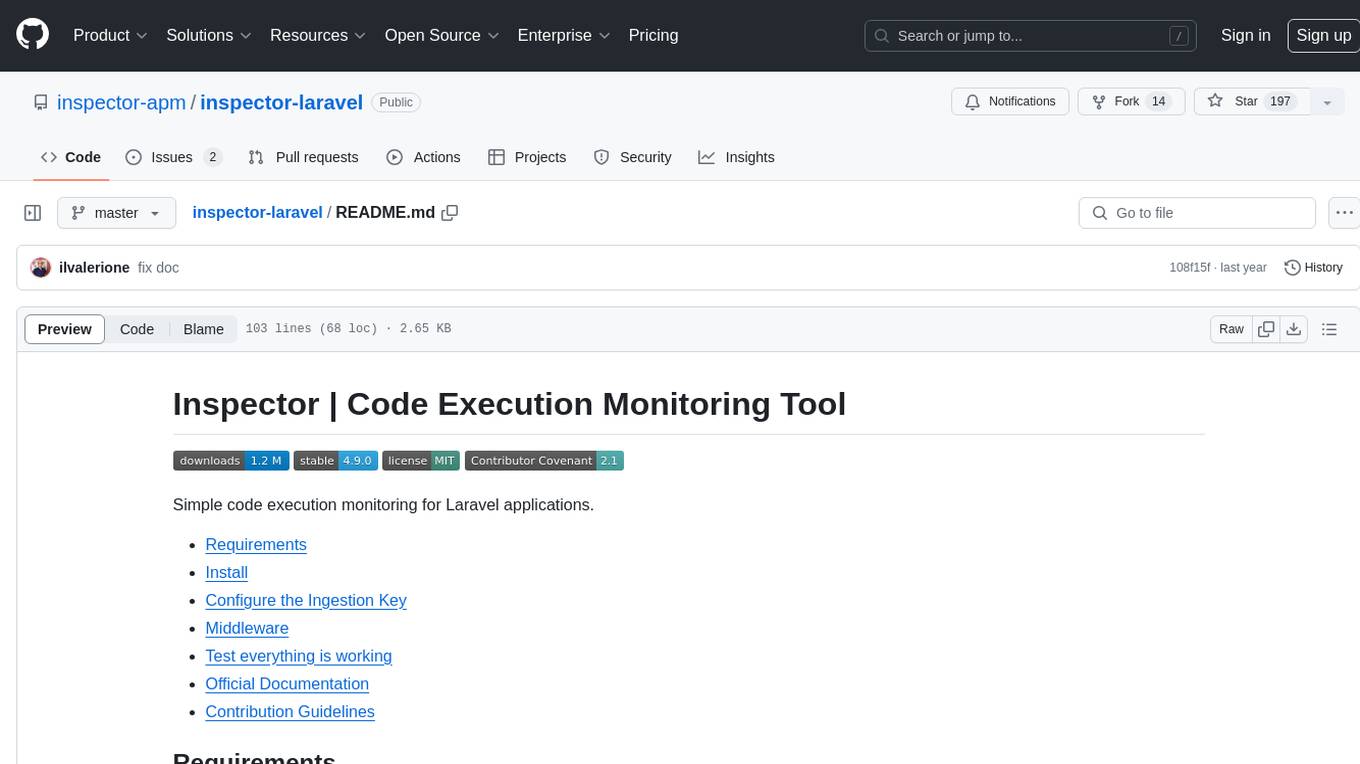Click the Sign in link
Screen dimensions: 1360x764
pos(1245,35)
